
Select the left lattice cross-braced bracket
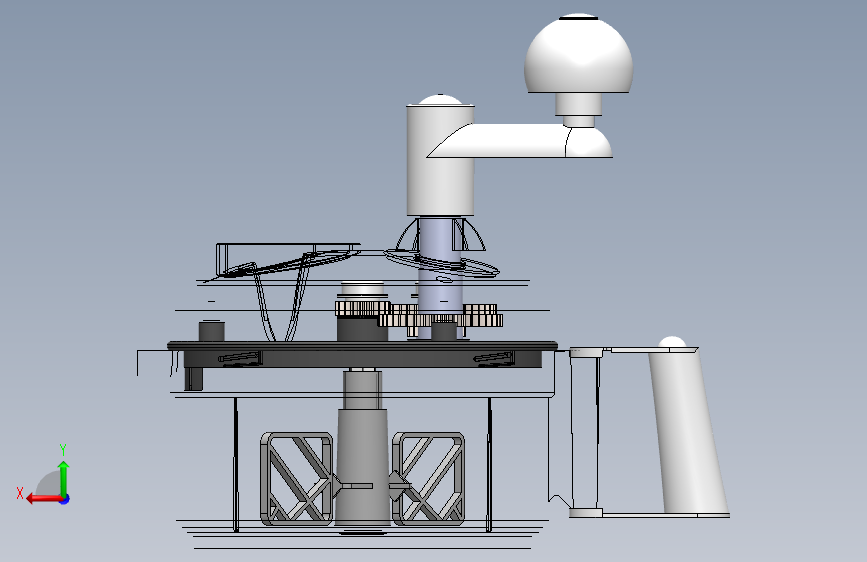297,478
